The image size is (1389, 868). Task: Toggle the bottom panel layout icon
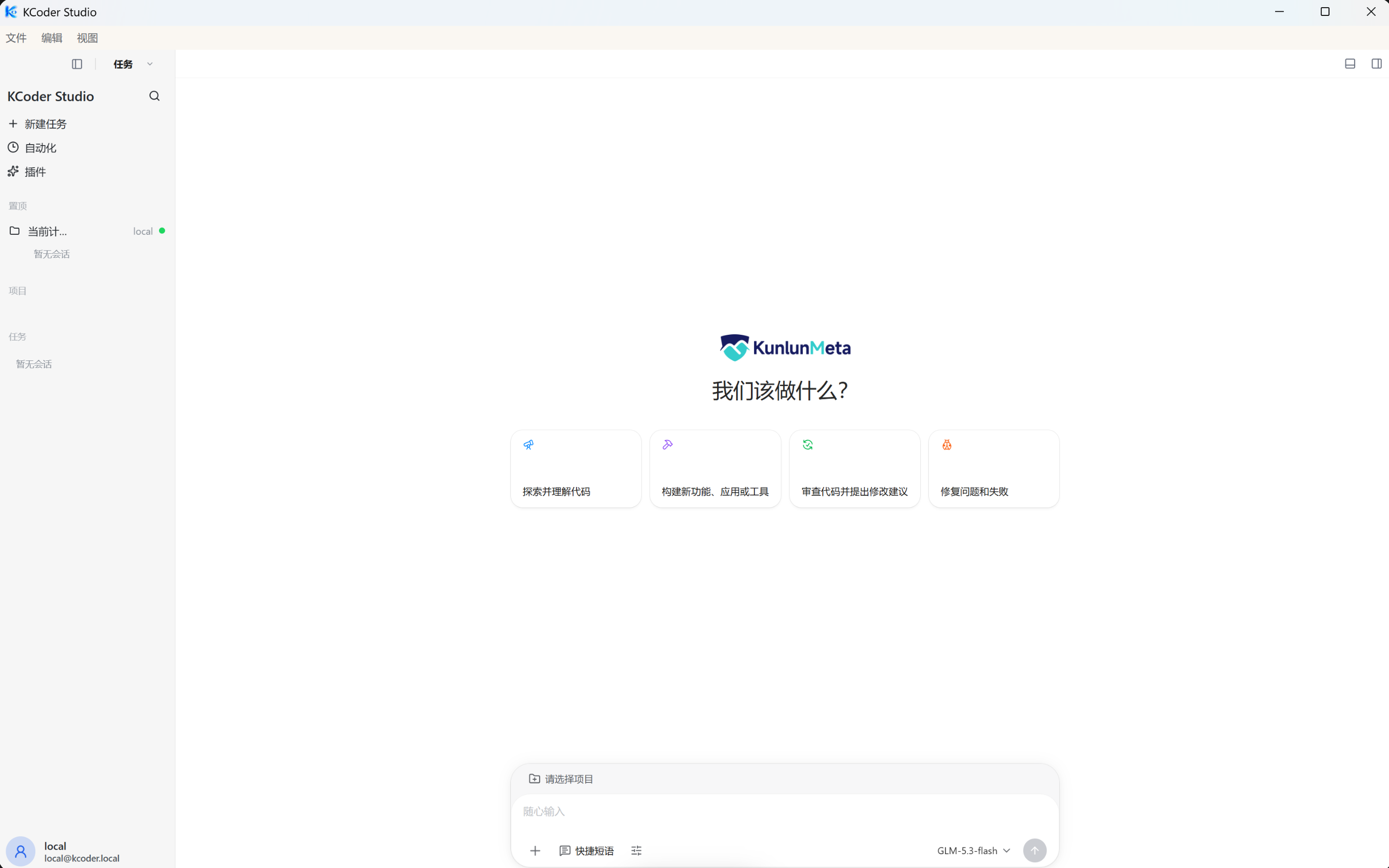pos(1350,64)
